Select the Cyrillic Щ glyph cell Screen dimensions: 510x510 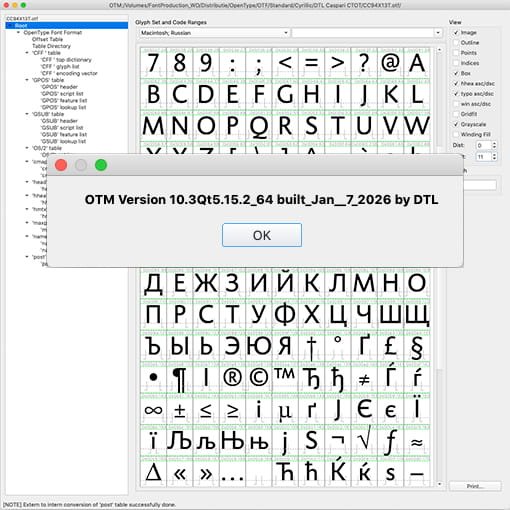tap(417, 315)
